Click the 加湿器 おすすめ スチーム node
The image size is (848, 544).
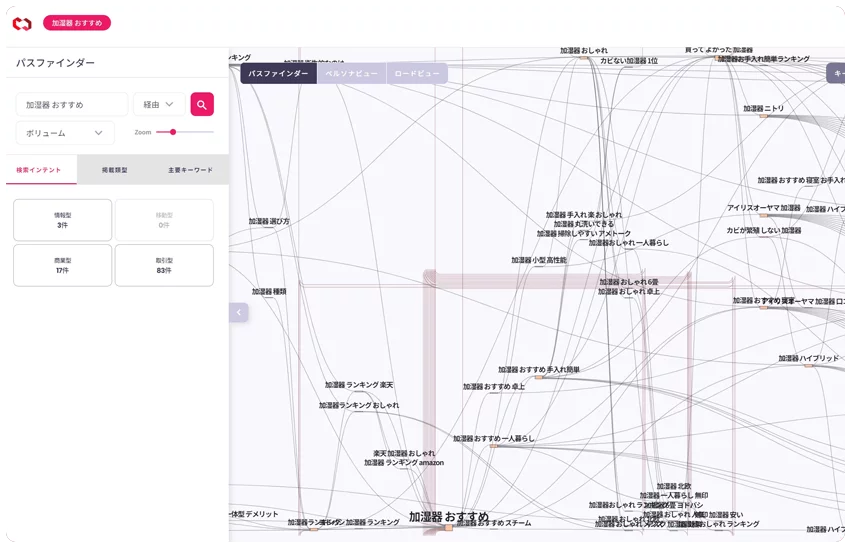[x=496, y=523]
